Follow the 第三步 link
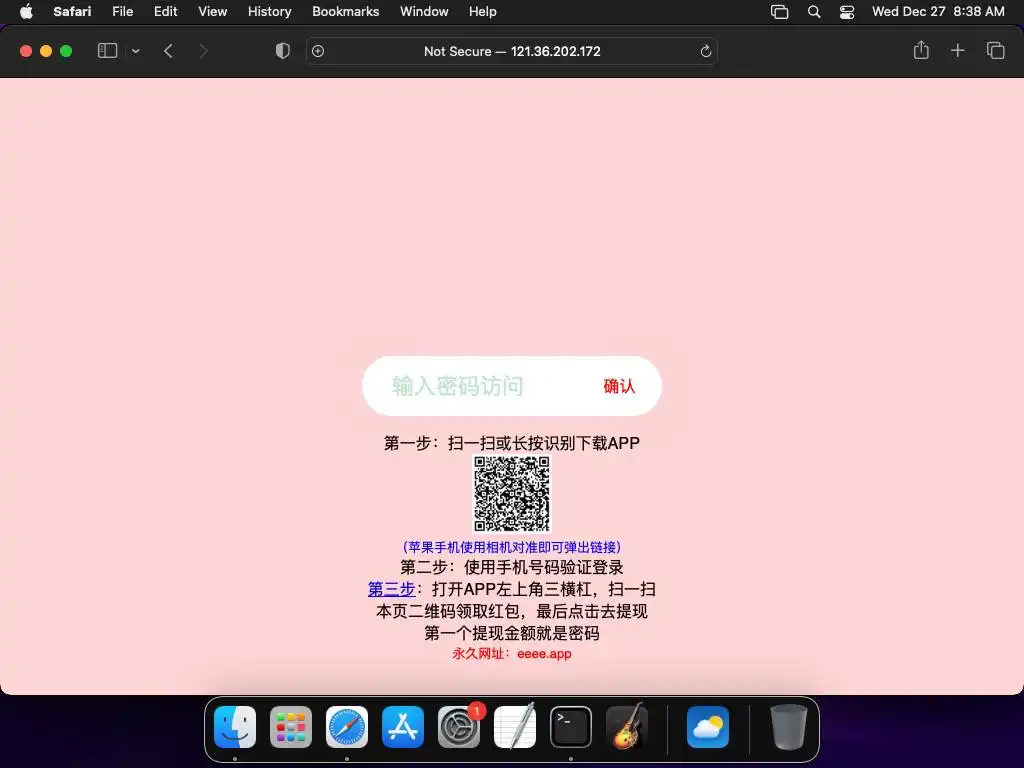Viewport: 1024px width, 768px height. [391, 589]
